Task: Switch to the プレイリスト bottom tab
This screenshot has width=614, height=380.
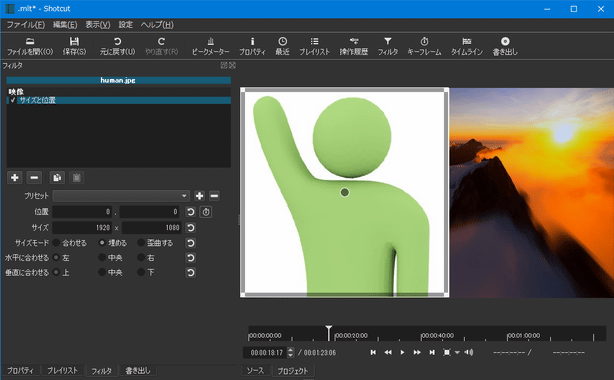Action: 62,370
